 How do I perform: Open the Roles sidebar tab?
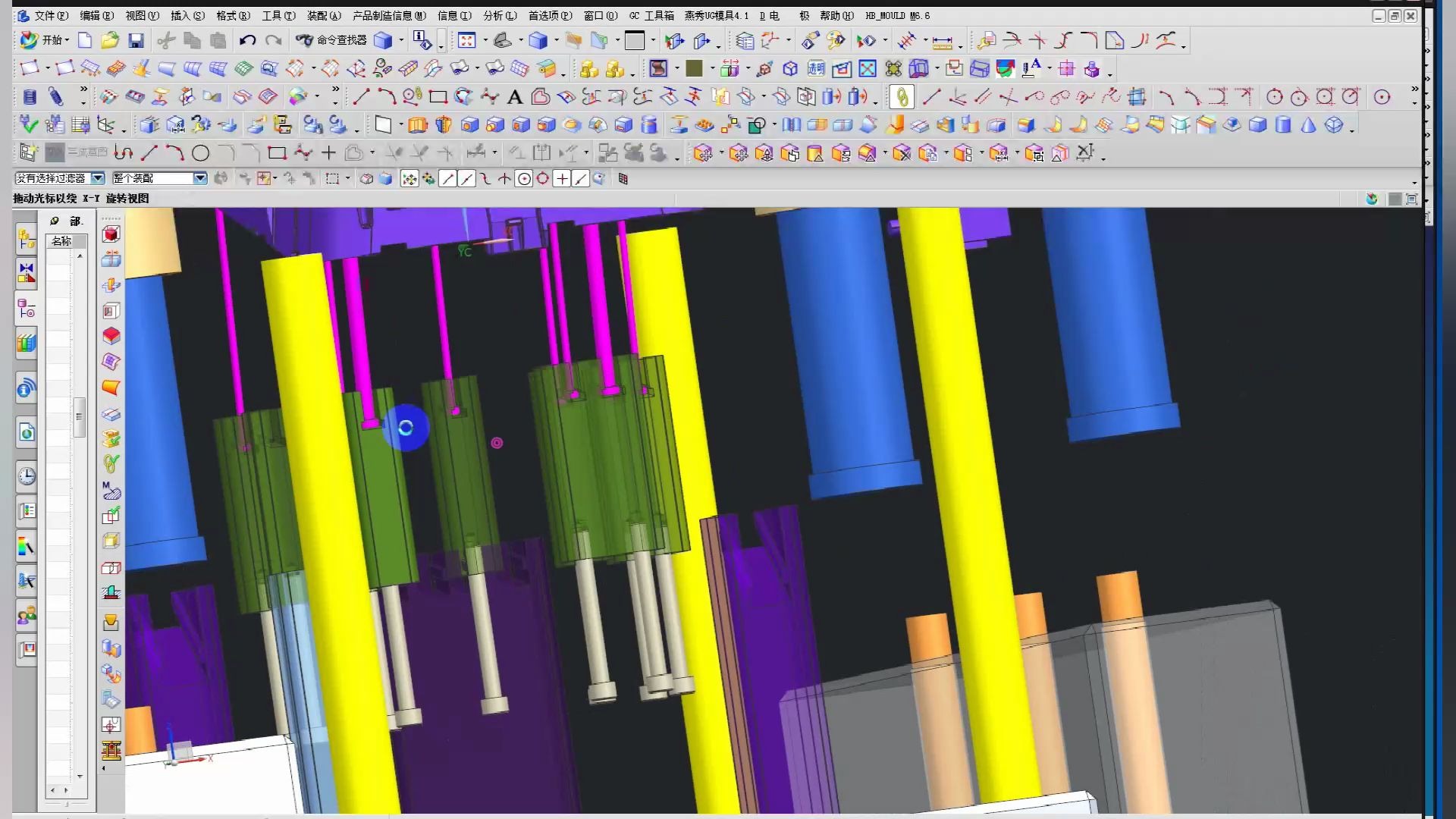27,615
